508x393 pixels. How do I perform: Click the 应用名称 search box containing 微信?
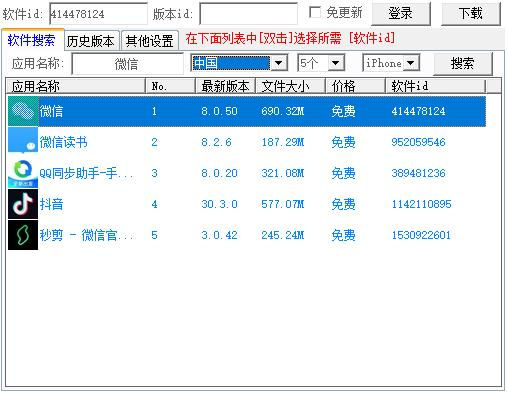point(127,64)
